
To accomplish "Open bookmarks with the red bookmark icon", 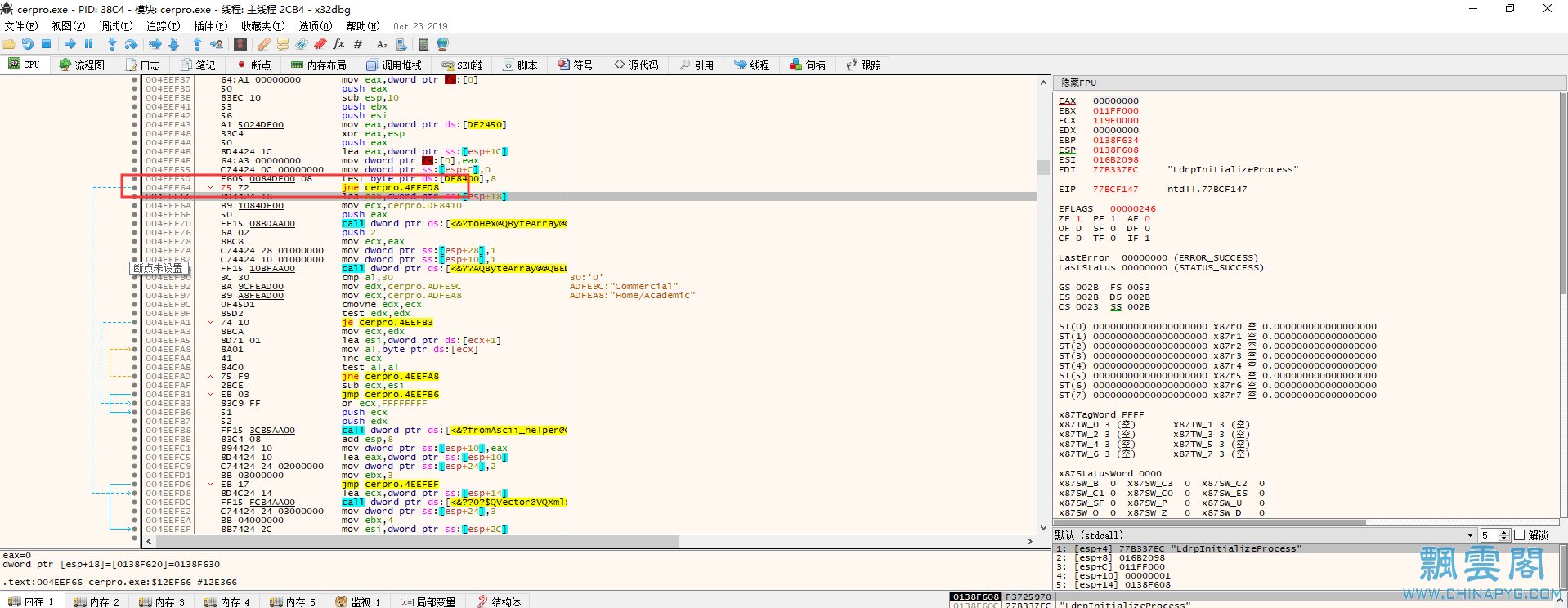I will point(320,44).
